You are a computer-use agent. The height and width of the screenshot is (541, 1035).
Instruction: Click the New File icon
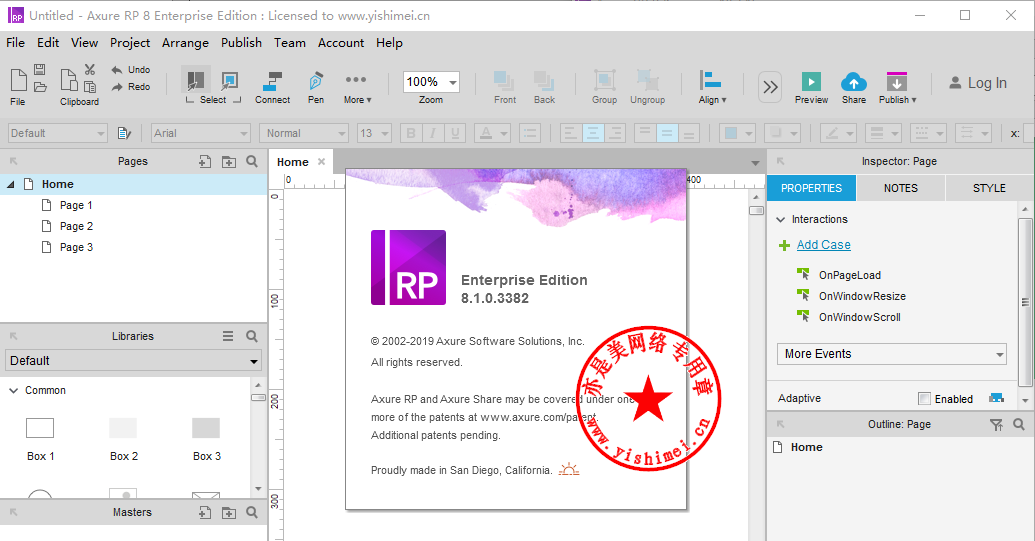tap(18, 80)
